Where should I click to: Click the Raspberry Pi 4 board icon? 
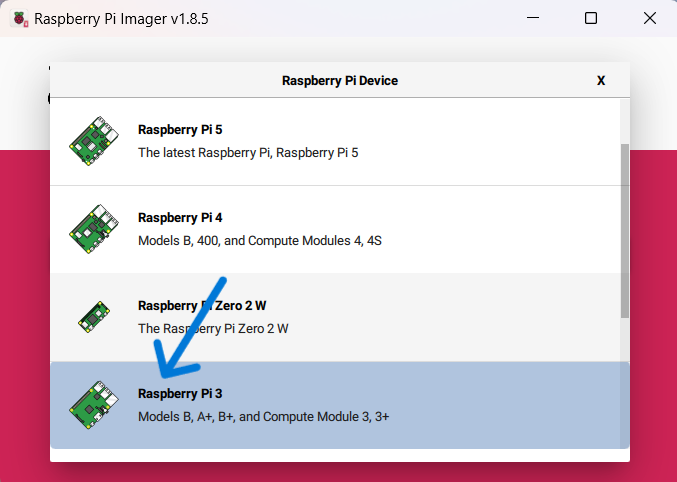tap(94, 229)
